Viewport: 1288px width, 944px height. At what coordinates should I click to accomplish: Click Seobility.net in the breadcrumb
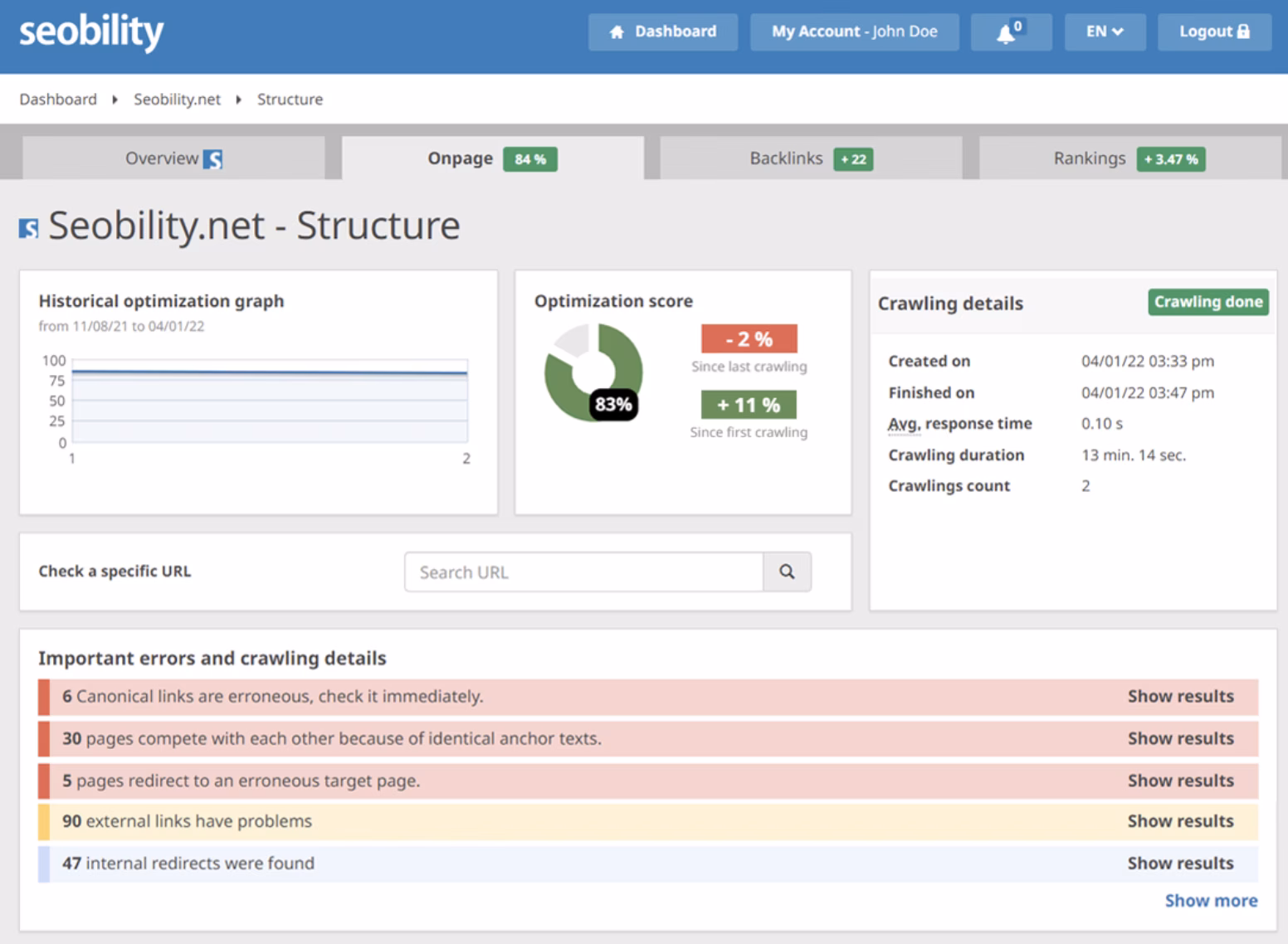pos(177,100)
